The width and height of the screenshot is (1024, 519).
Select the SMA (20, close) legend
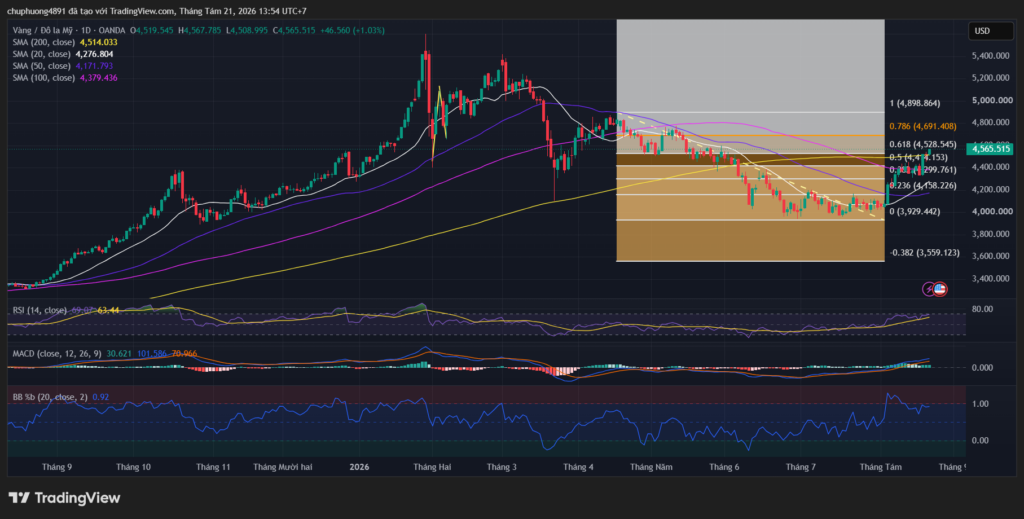point(42,54)
